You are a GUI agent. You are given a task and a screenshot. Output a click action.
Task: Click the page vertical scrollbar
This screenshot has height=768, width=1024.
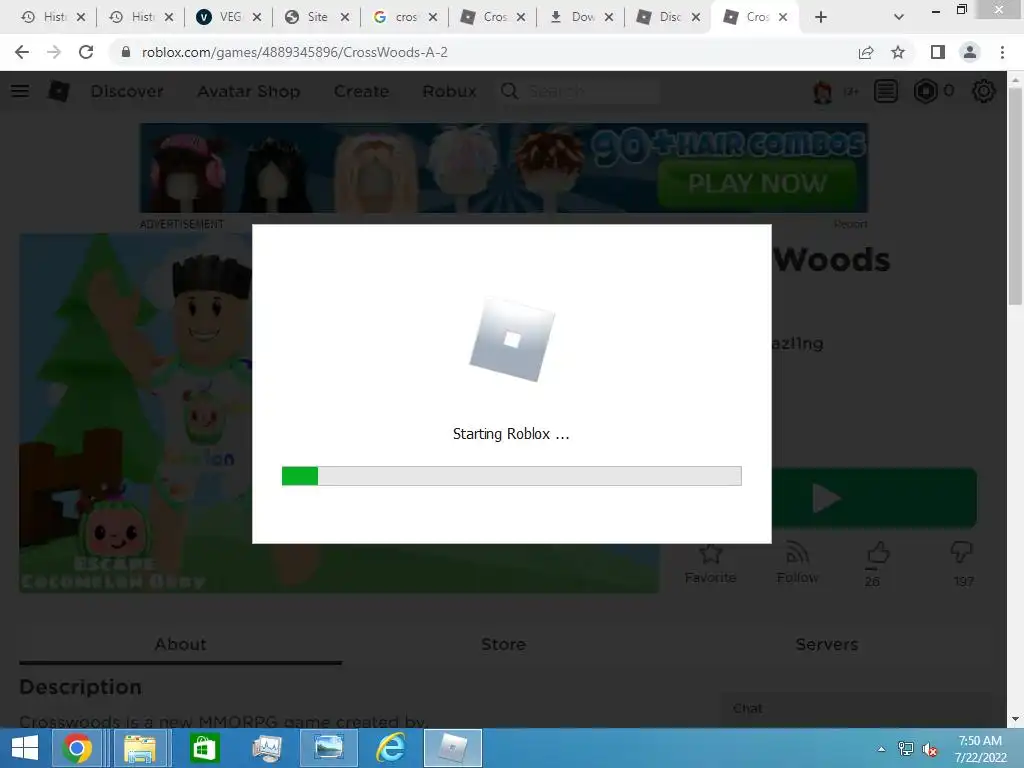point(1015,196)
